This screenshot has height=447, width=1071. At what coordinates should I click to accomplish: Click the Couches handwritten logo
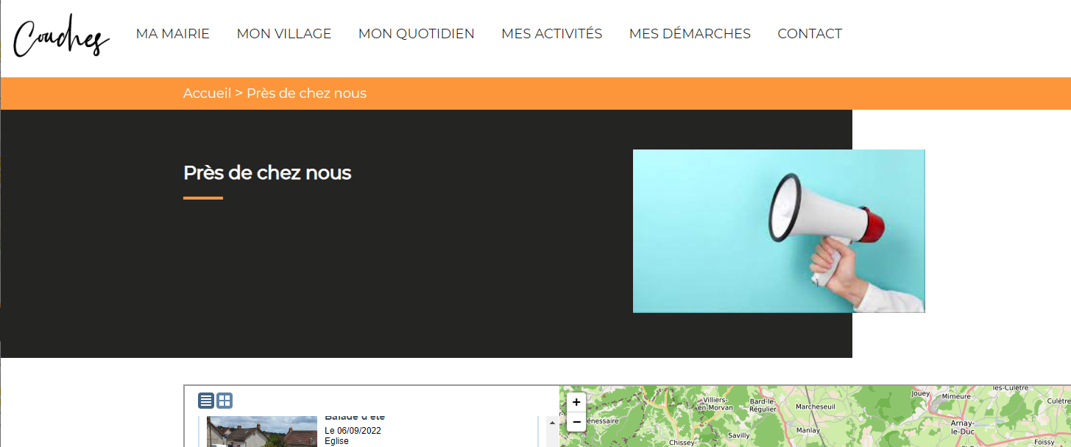click(62, 38)
